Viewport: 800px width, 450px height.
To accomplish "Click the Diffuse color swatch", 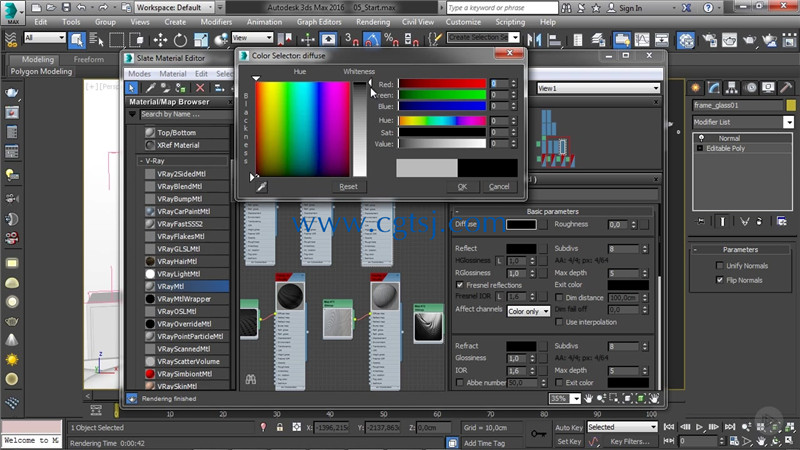I will (521, 224).
